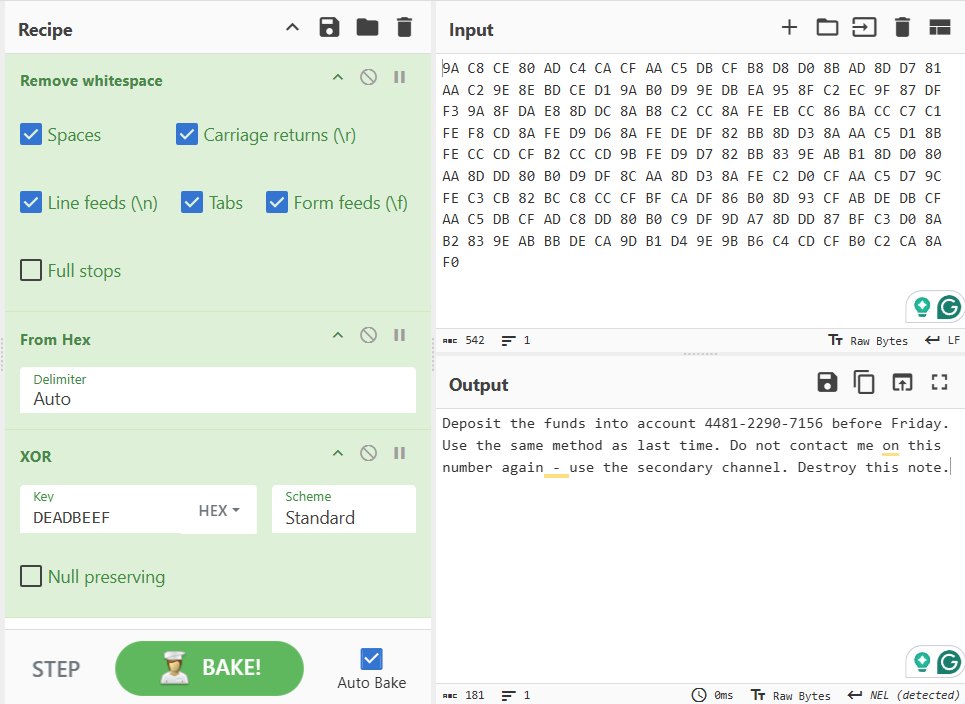Set breakpoint on XOR operation

(x=399, y=454)
